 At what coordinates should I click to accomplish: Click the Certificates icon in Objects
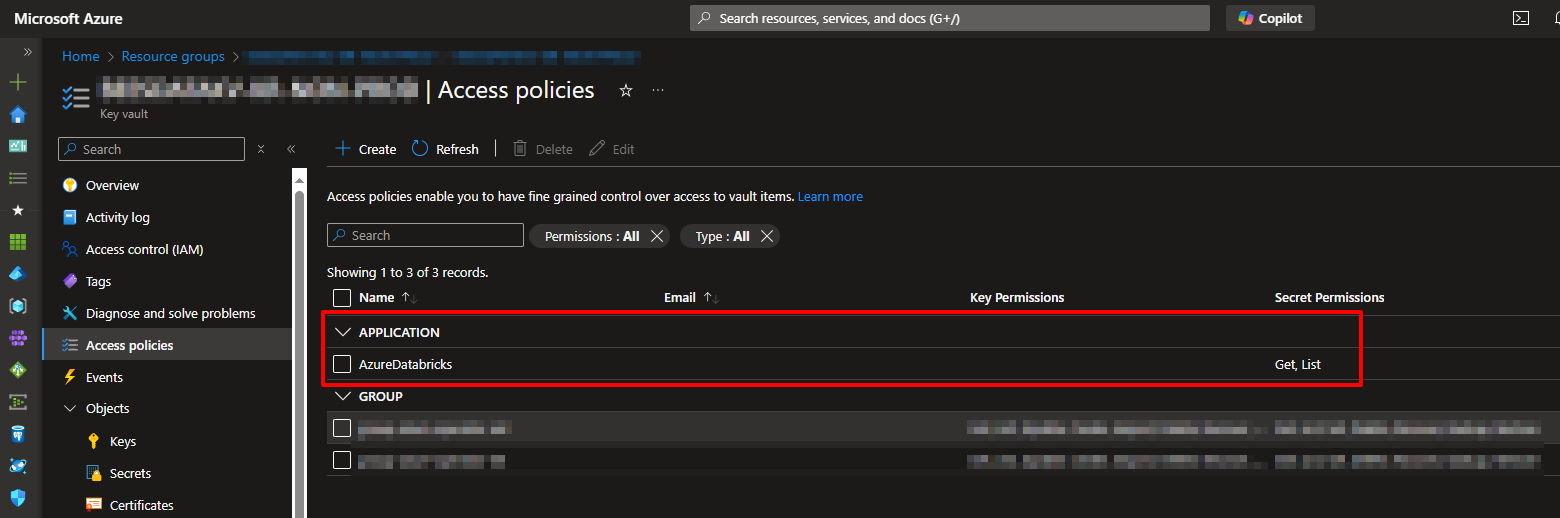[94, 505]
